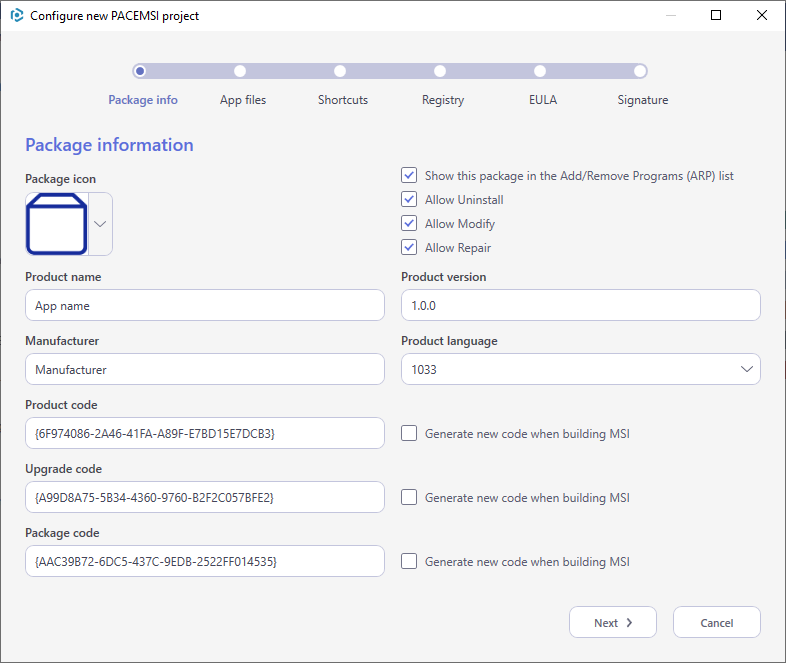
Task: Click the Package information heading
Action: click(x=109, y=145)
